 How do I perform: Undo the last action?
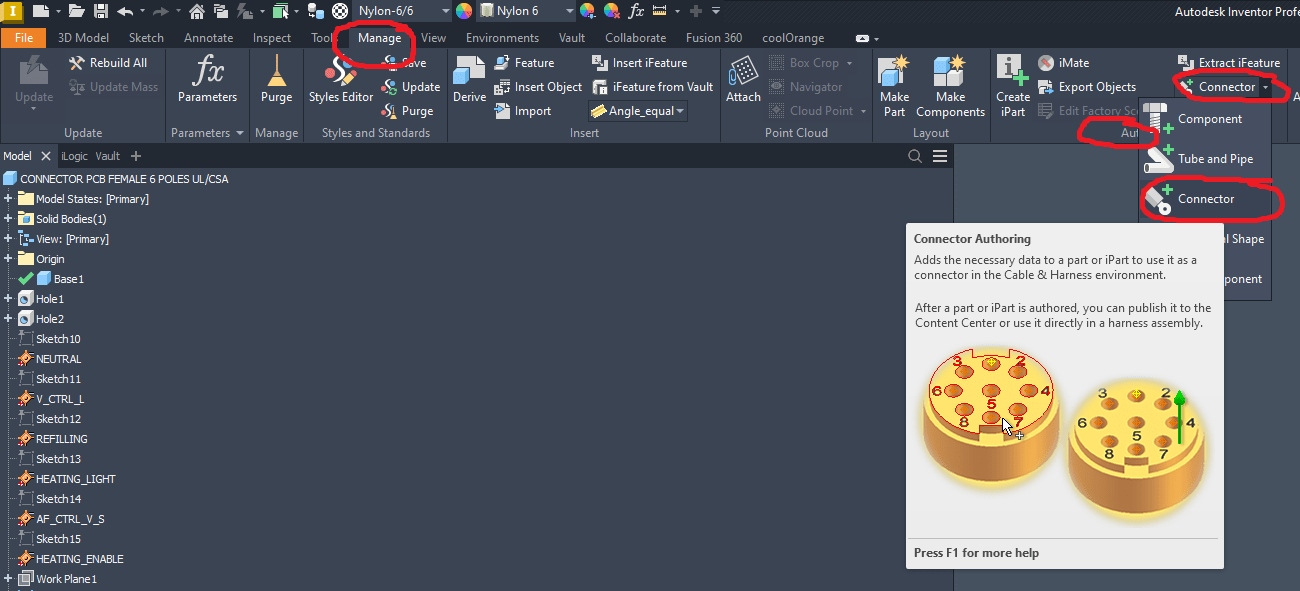pyautogui.click(x=125, y=11)
